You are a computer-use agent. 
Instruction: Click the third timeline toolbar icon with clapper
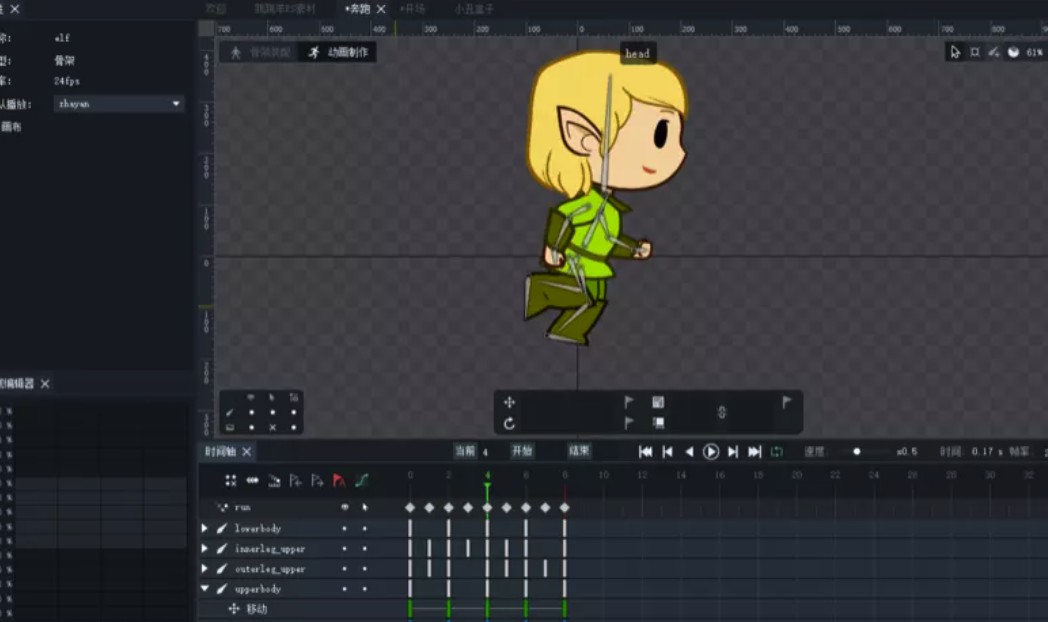274,480
